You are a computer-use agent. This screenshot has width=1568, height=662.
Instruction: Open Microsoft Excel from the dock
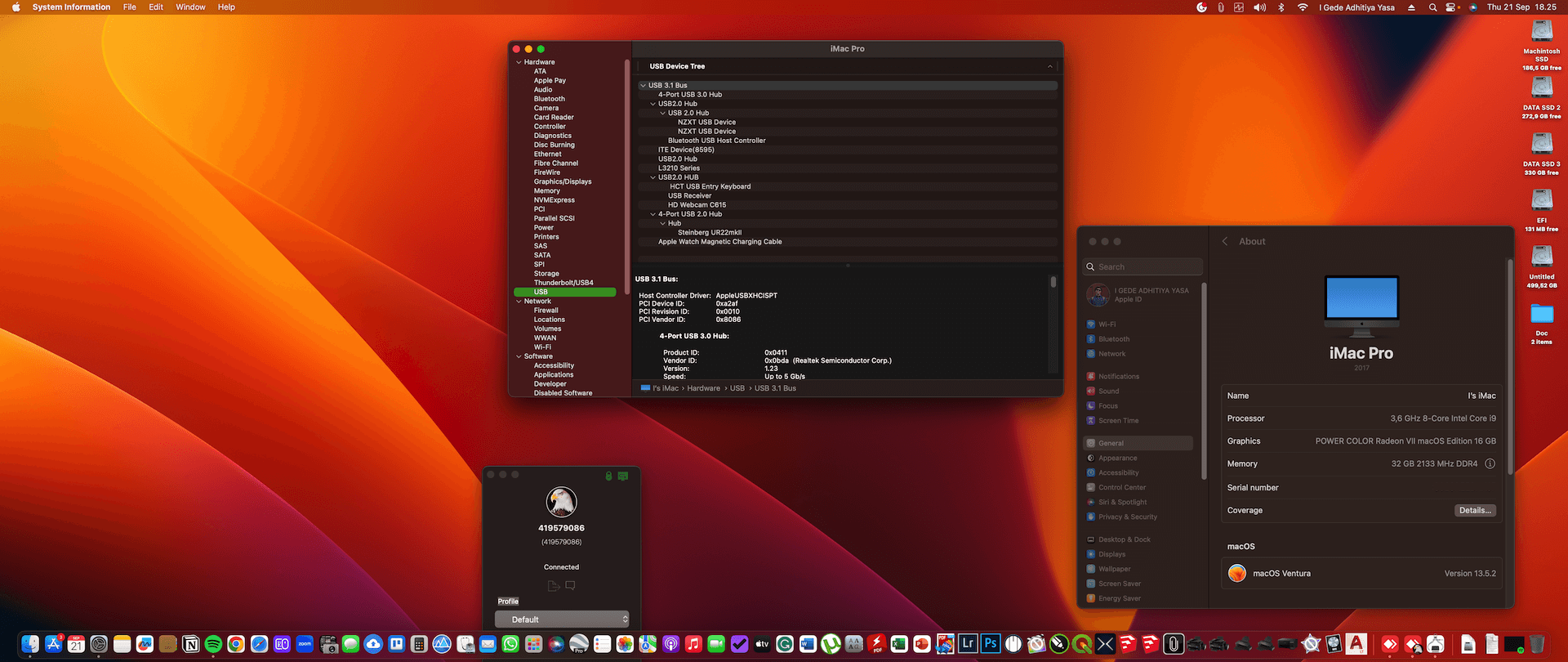pyautogui.click(x=899, y=644)
